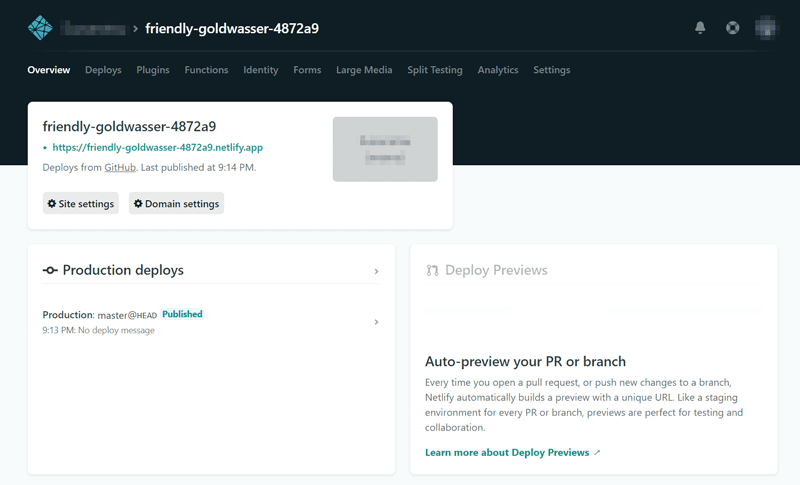
Task: Go to the Forms tab
Action: (307, 70)
